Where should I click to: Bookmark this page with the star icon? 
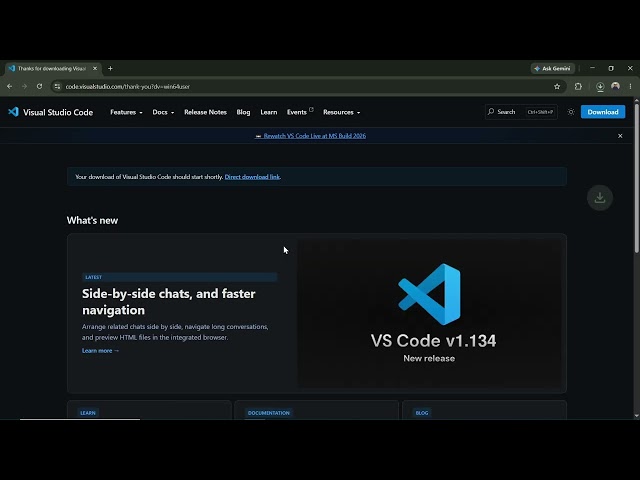[557, 87]
